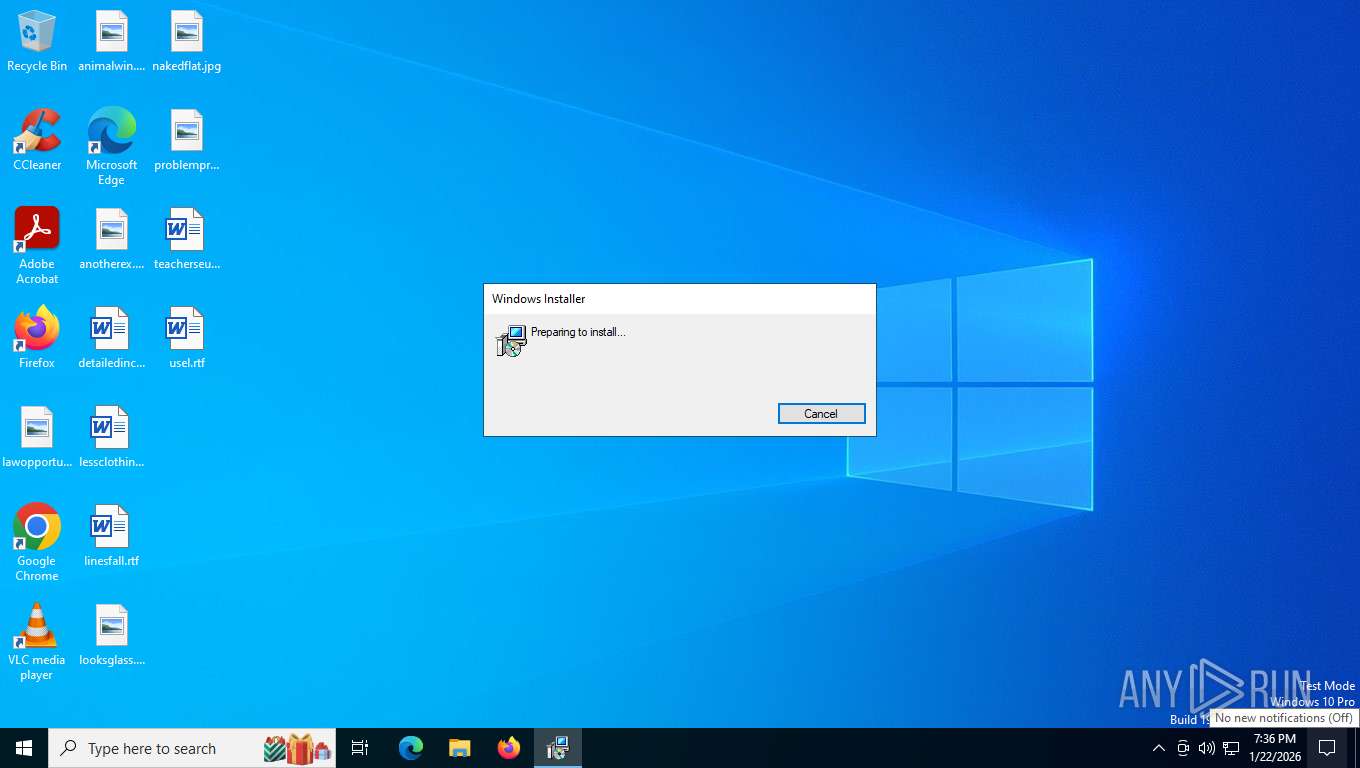Screen dimensions: 1360x768
Task: Click the taskbar search box
Action: pyautogui.click(x=192, y=748)
